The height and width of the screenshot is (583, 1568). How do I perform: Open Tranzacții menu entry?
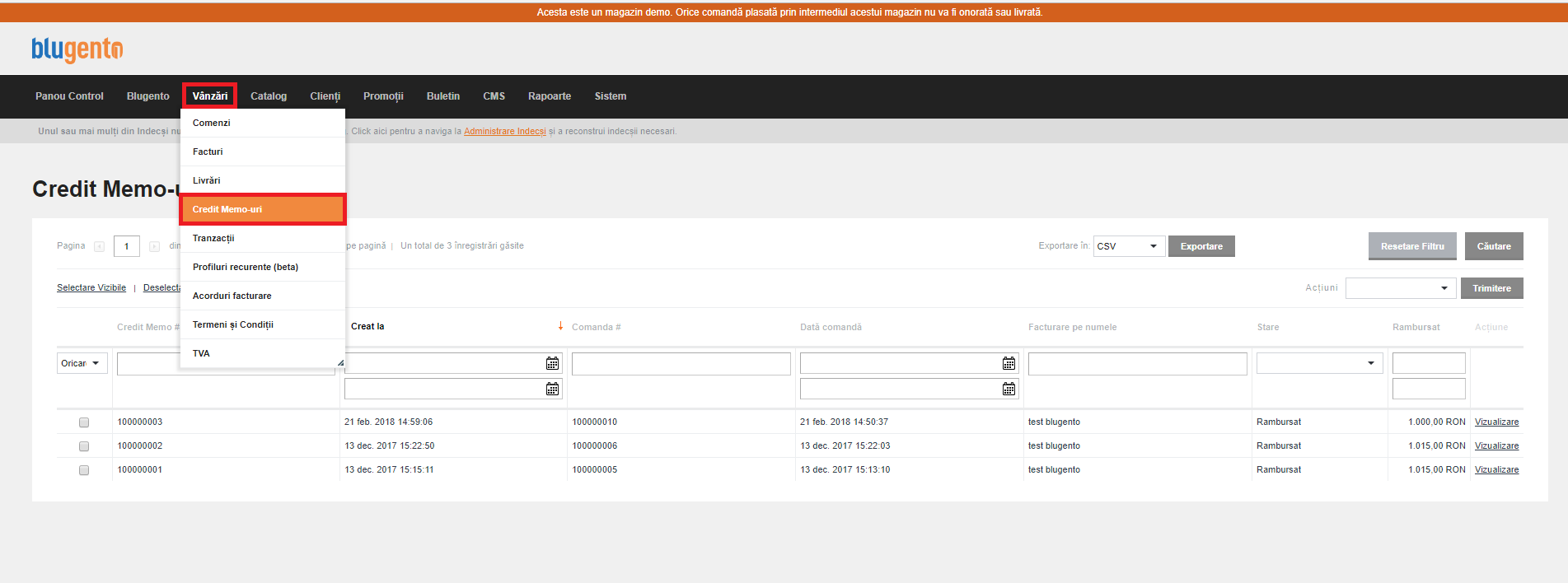point(263,238)
